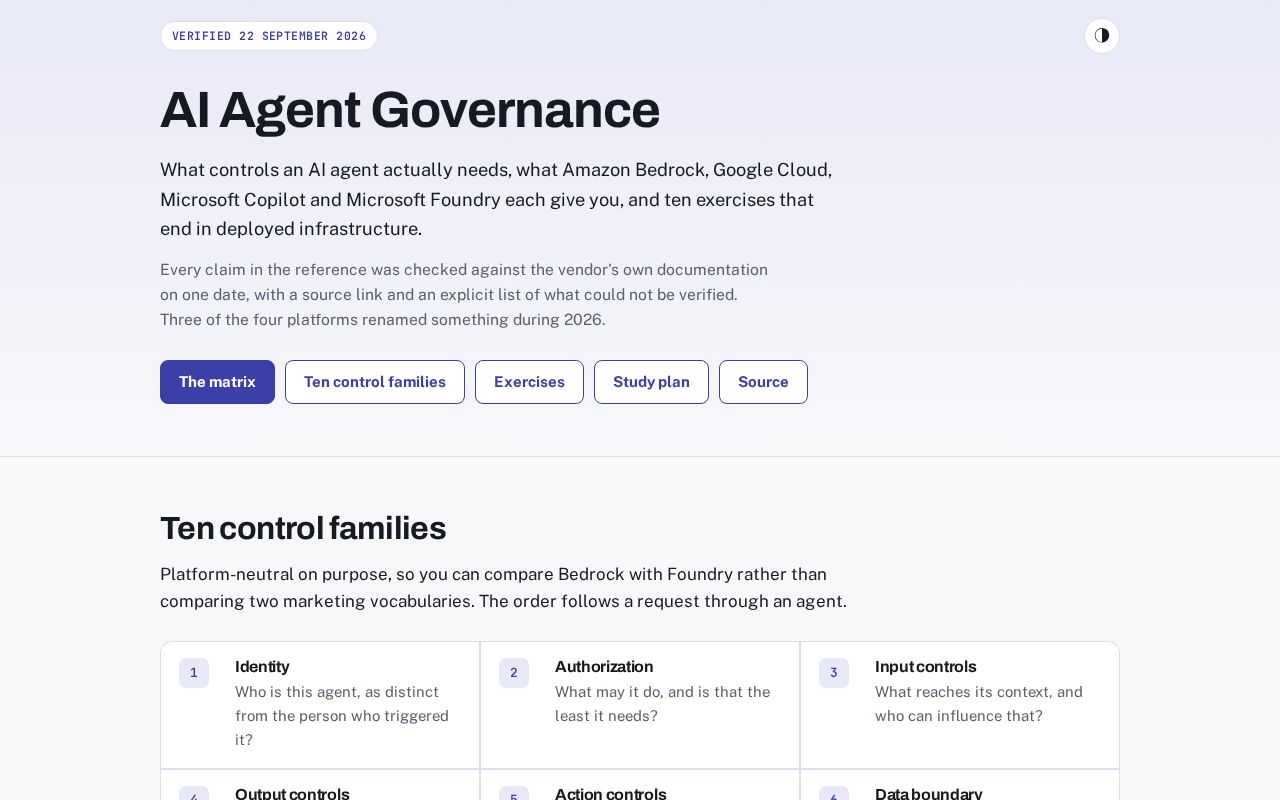Click the number 3 badge beside Input controls
Screen dimensions: 1280x800
834,673
